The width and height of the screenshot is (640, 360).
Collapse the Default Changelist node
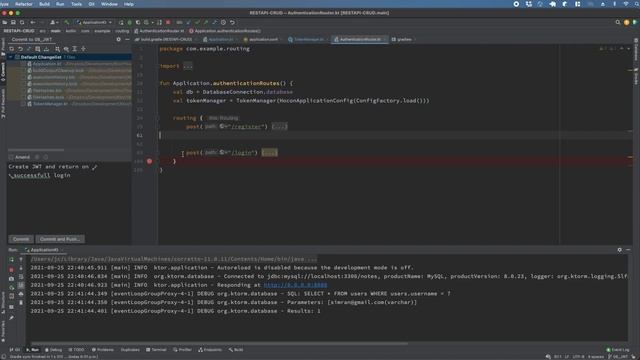tap(11, 57)
